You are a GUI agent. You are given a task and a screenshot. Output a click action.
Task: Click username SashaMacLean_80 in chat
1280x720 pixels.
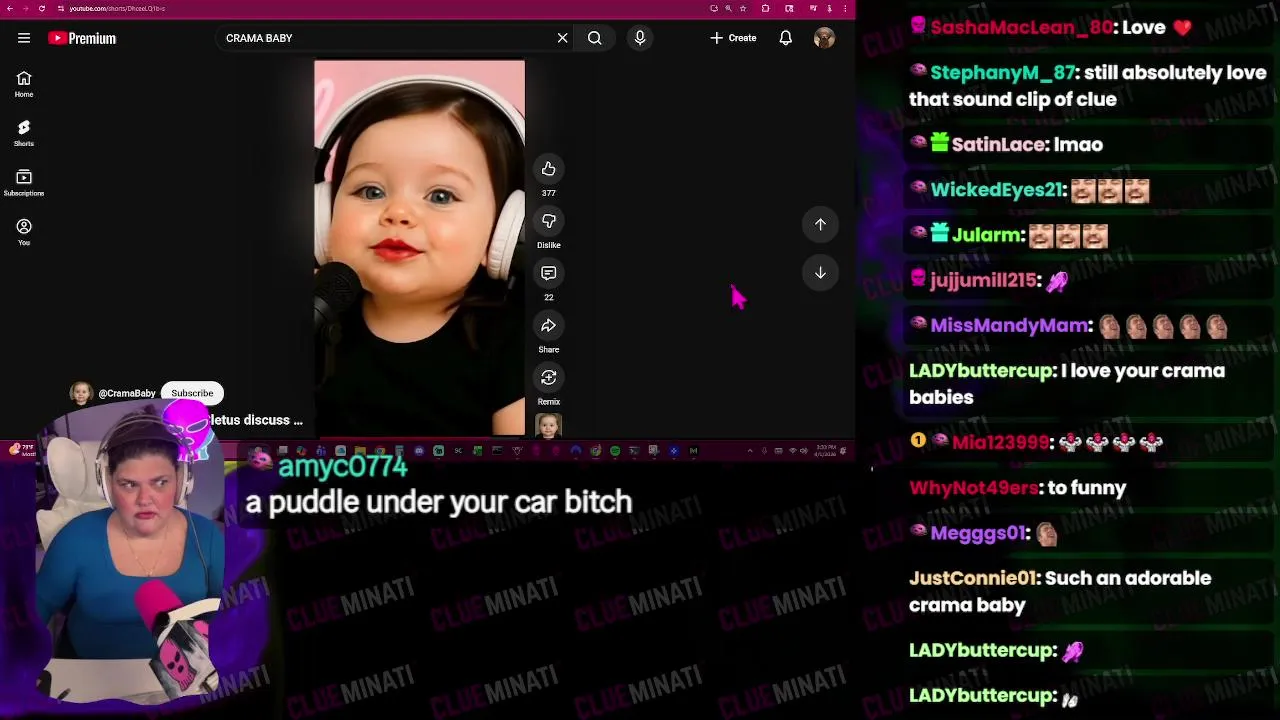pyautogui.click(x=1021, y=28)
